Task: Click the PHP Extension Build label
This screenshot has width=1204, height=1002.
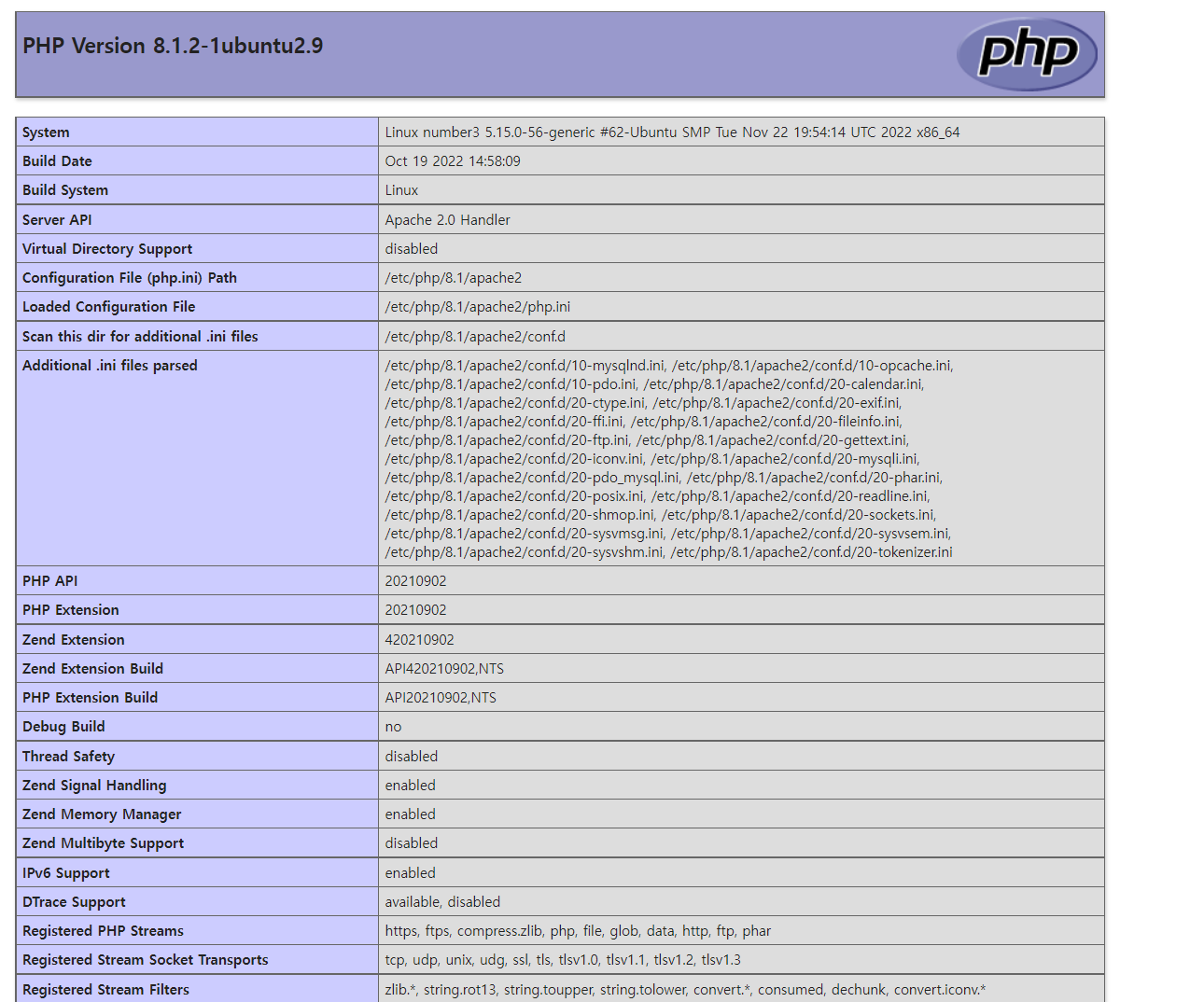Action: point(90,698)
